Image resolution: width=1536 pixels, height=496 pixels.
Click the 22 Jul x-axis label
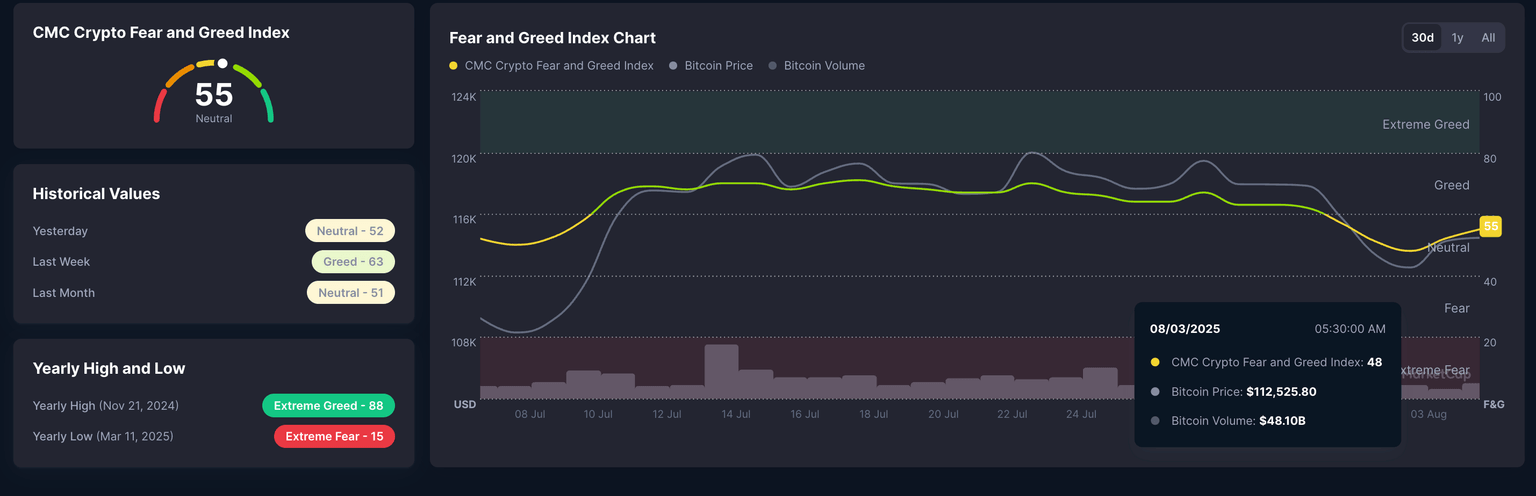[x=1012, y=414]
